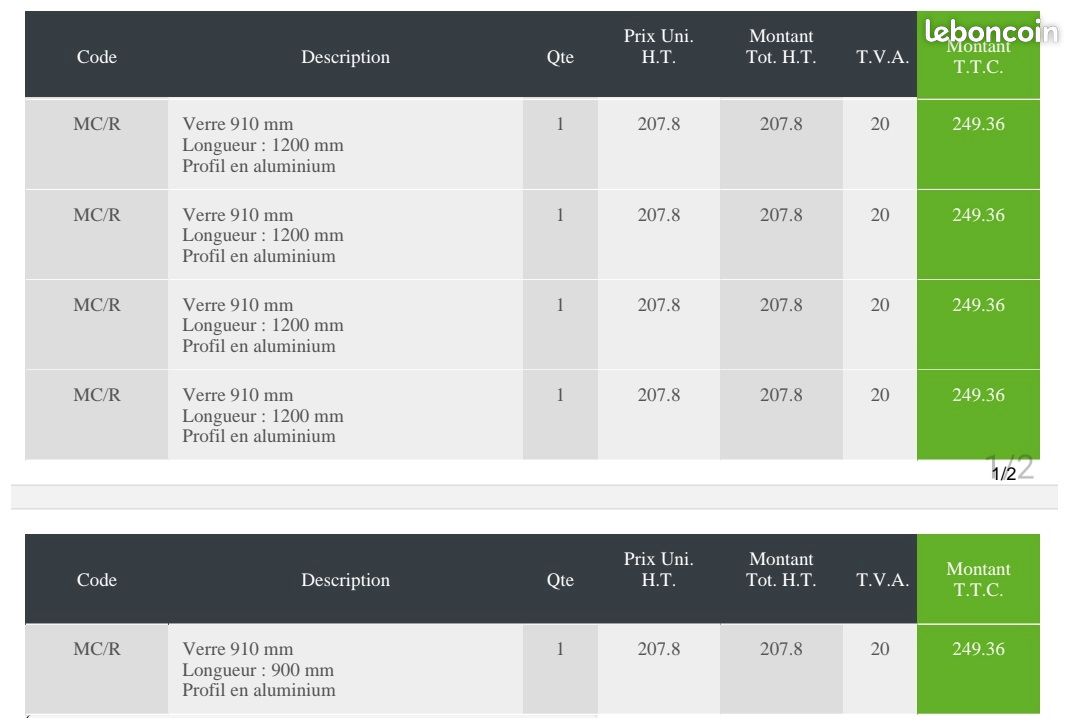1080x725 pixels.
Task: Click the leboncoin logo watermark
Action: coord(991,32)
